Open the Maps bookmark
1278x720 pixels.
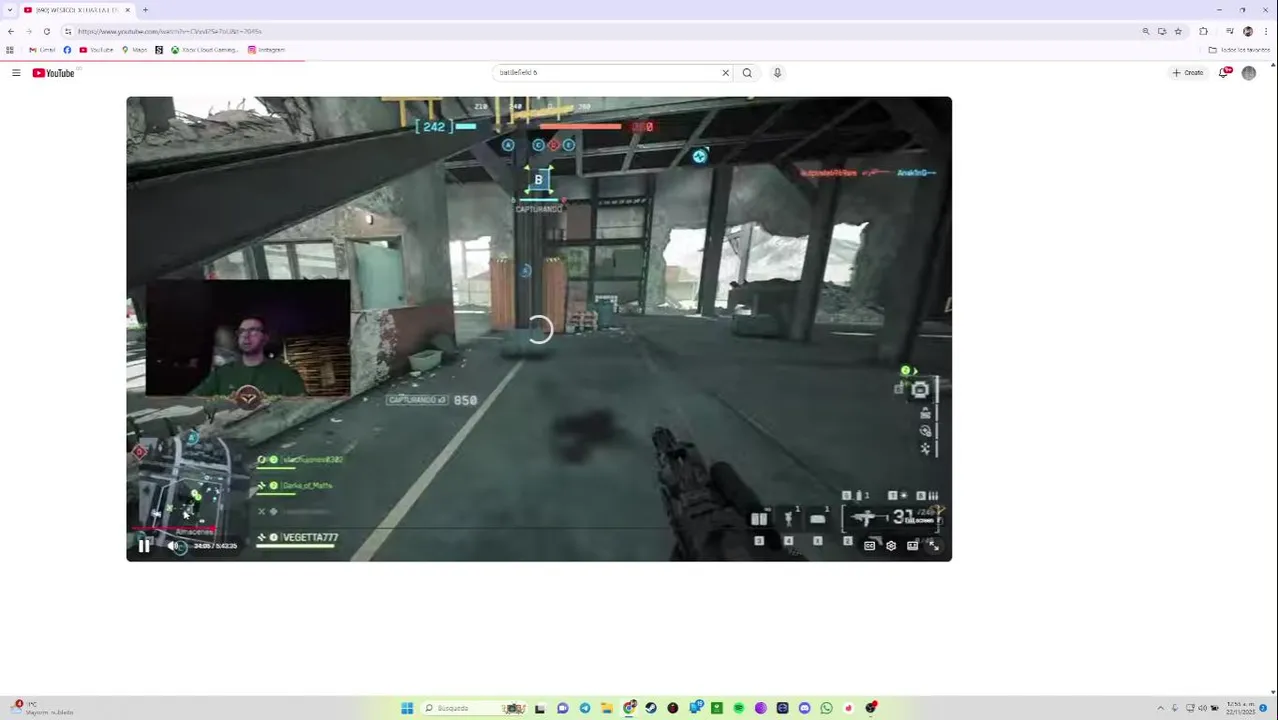134,50
